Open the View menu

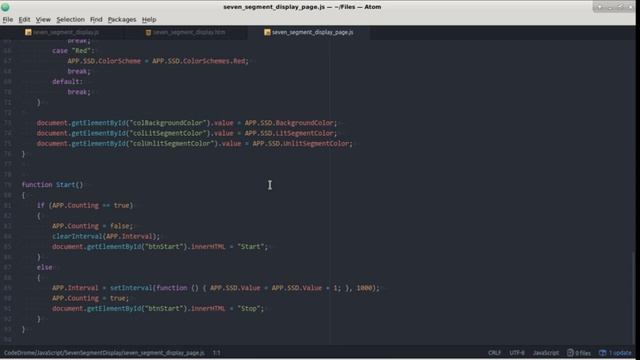[x=43, y=20]
